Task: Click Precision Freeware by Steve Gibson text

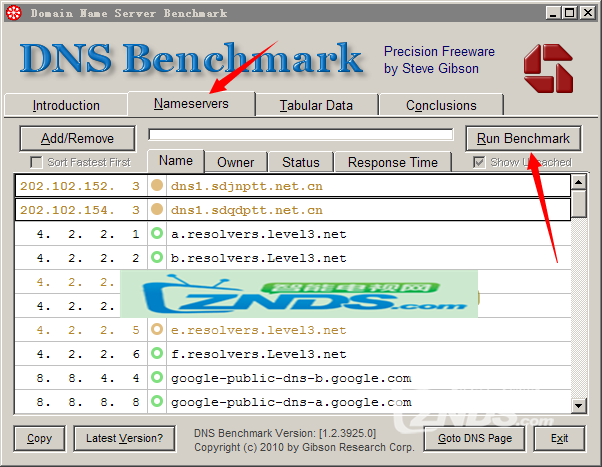Action: (439, 60)
